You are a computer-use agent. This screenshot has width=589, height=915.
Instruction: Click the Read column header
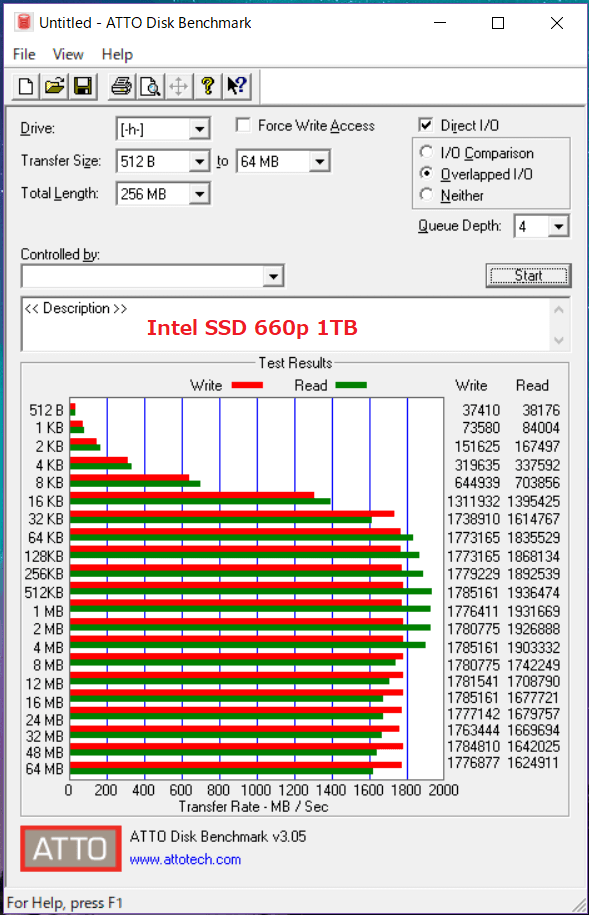tap(532, 385)
